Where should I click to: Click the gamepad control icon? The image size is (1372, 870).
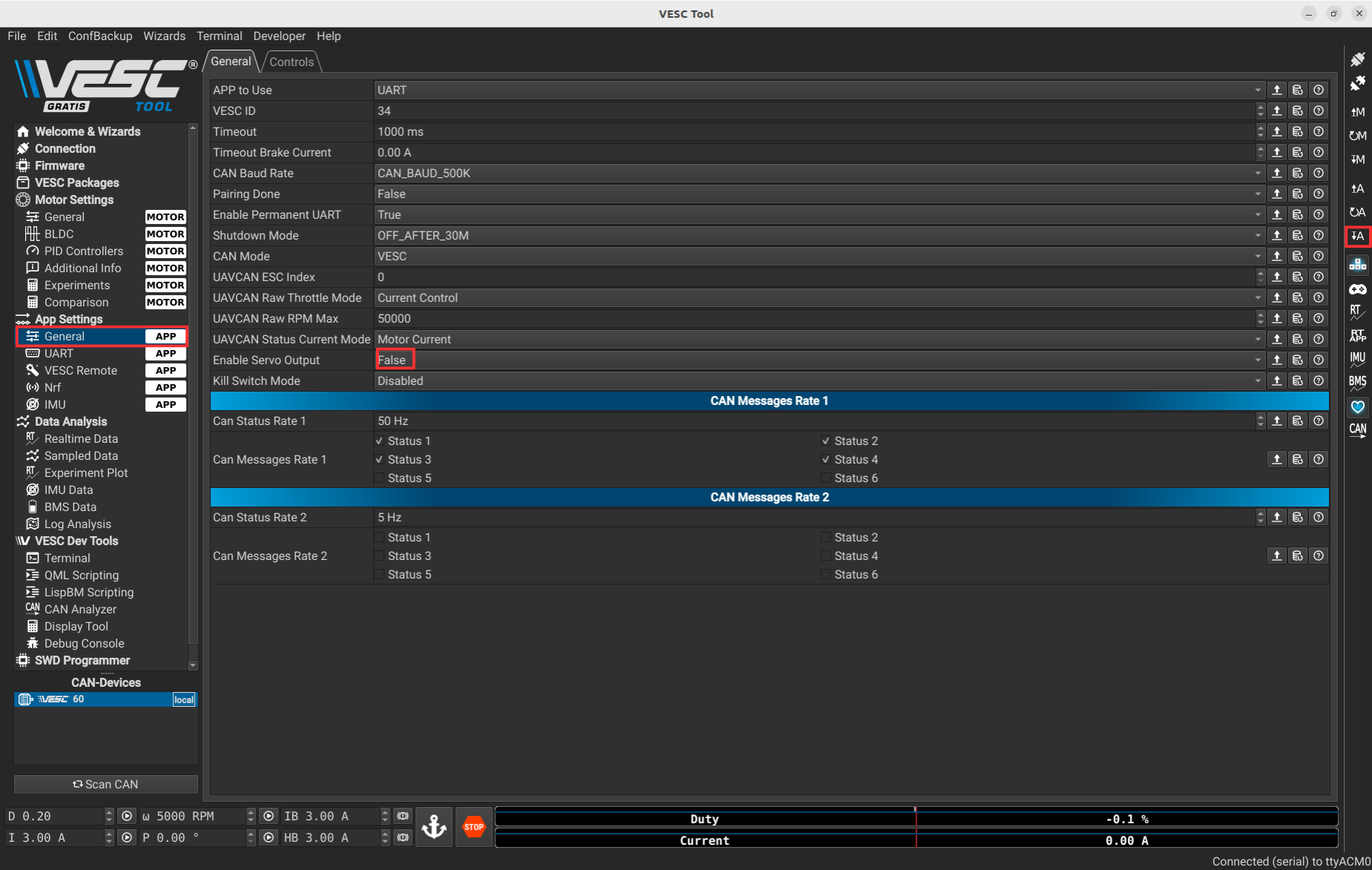[x=1357, y=289]
